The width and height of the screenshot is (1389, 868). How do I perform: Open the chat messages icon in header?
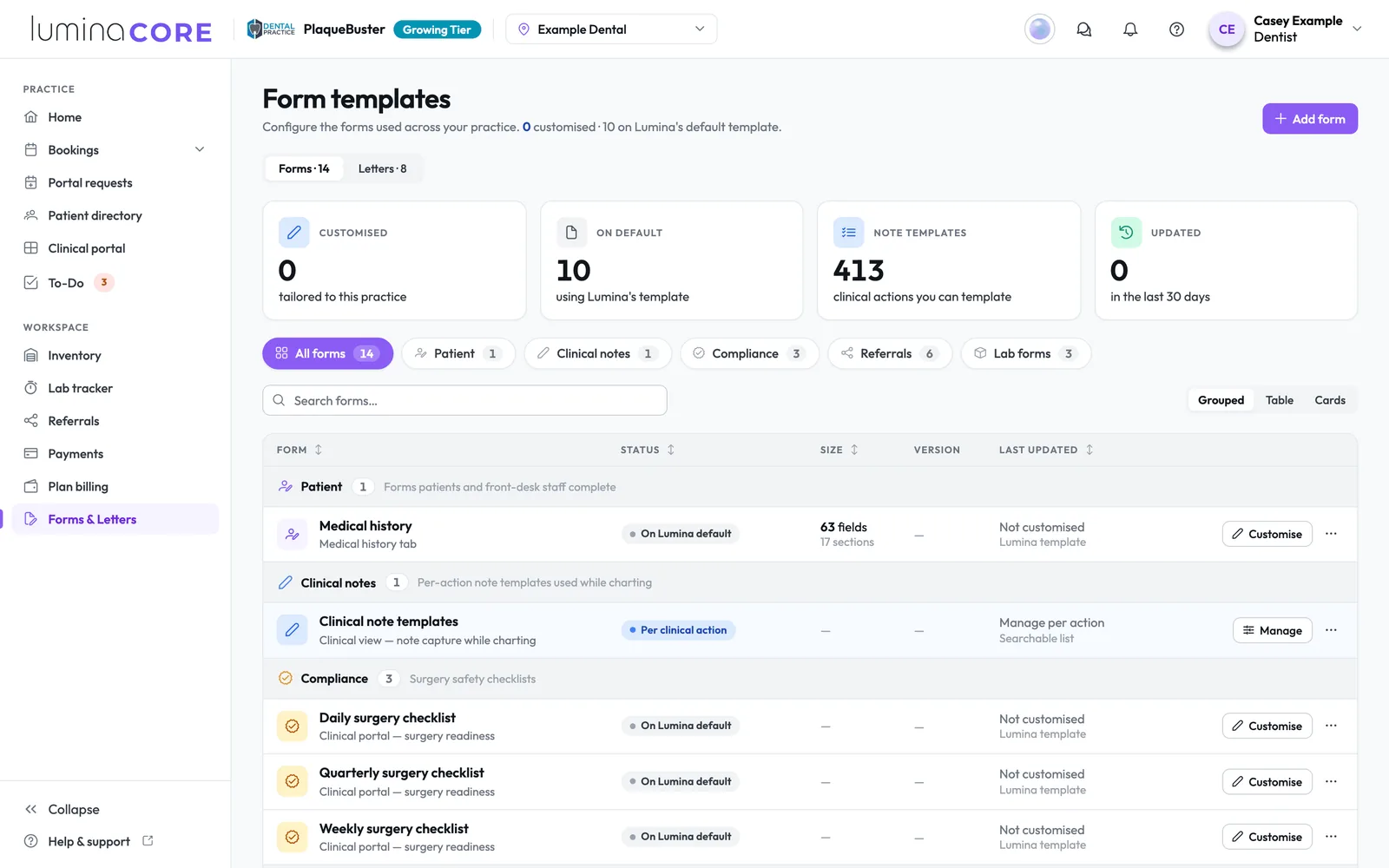coord(1084,30)
